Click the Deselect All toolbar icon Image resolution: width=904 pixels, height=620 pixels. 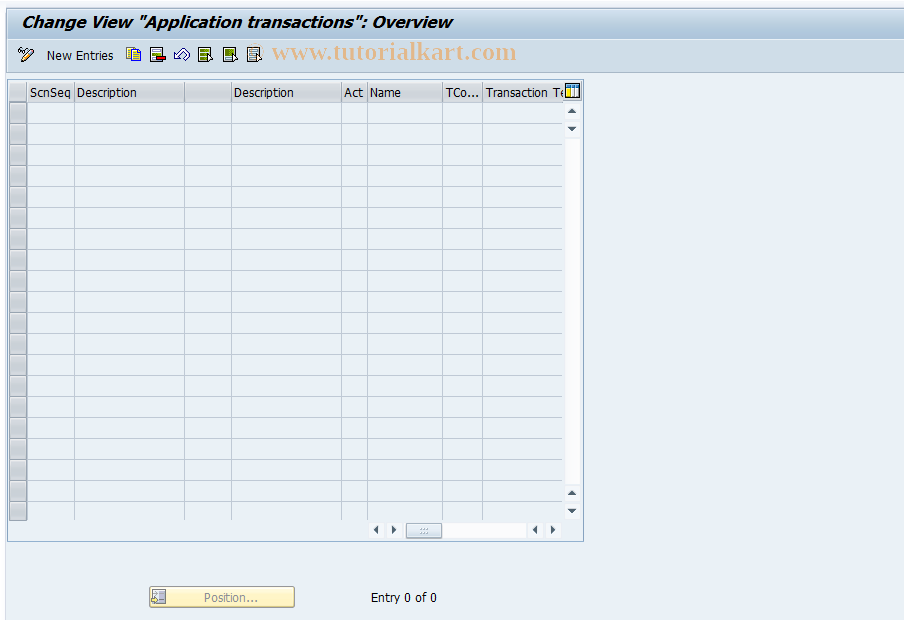coord(254,55)
